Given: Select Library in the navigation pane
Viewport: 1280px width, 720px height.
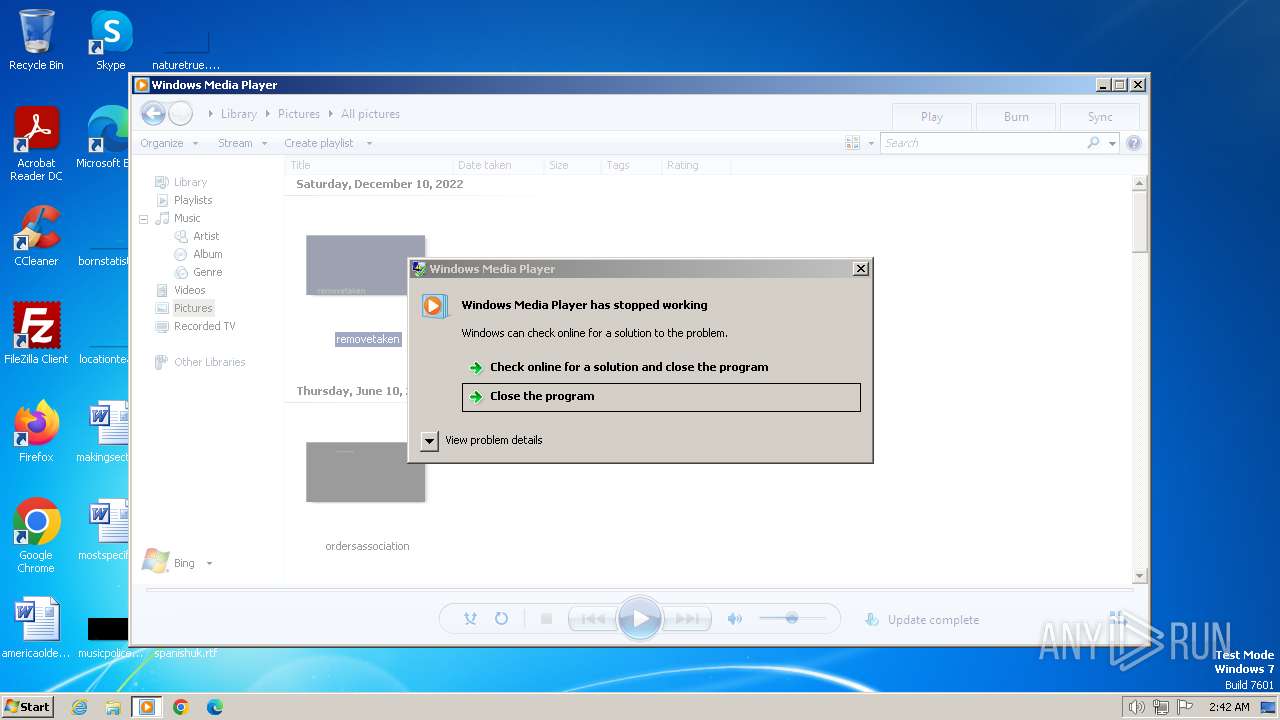Looking at the screenshot, I should click(190, 182).
